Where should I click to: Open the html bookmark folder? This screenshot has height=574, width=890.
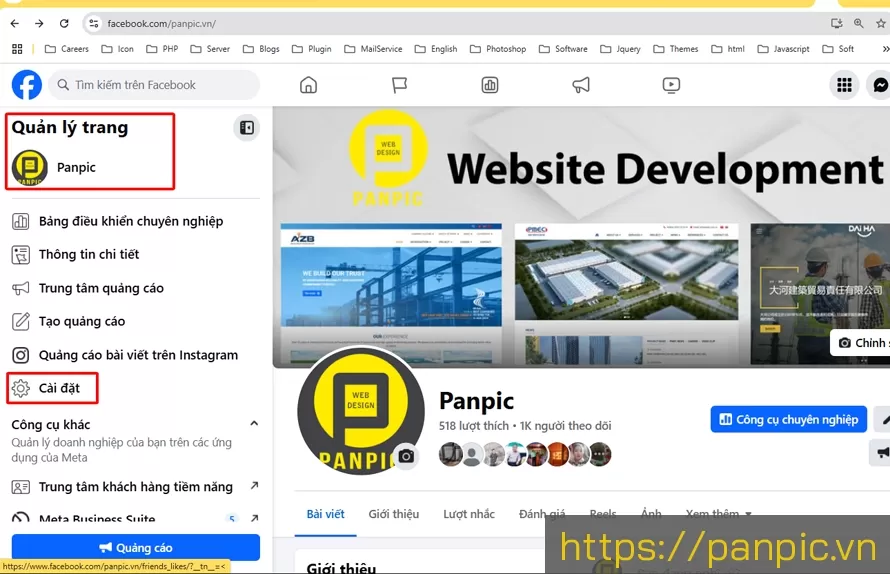[728, 49]
